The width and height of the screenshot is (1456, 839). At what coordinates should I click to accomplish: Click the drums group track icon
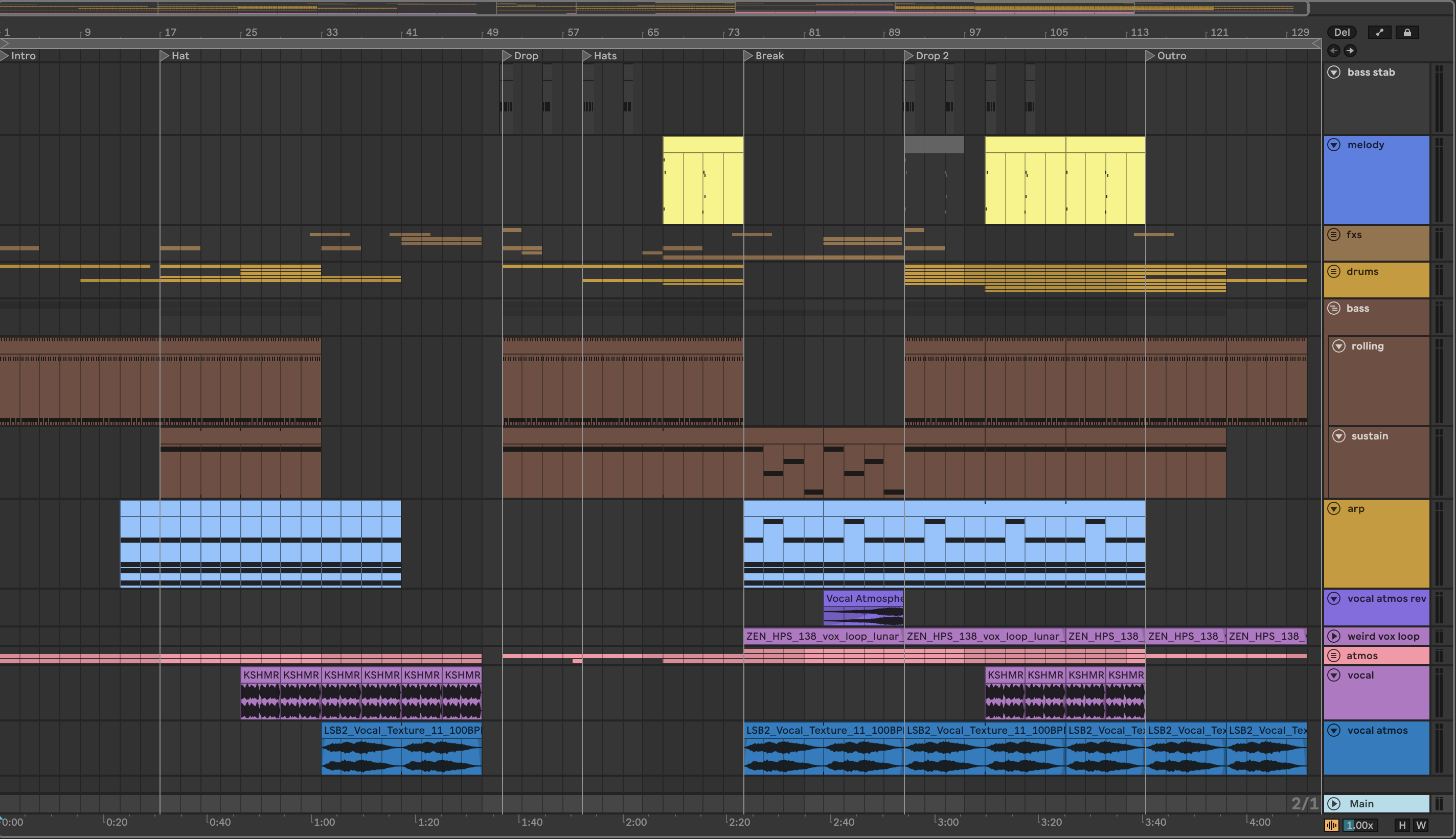point(1334,271)
